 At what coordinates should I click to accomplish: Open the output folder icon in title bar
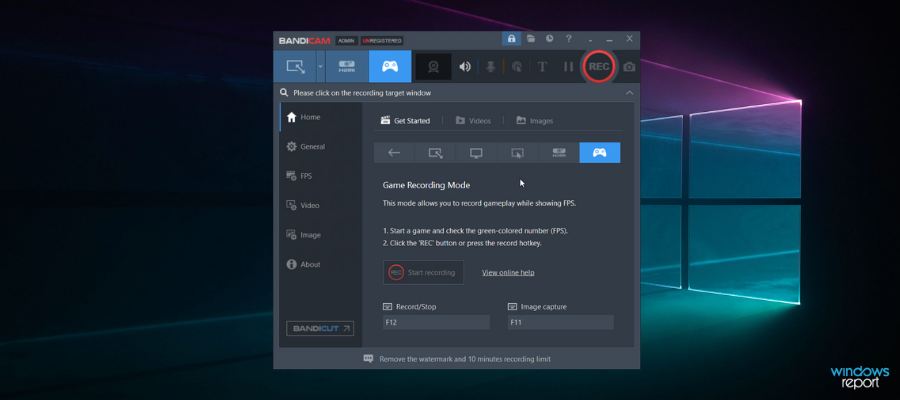pos(531,38)
